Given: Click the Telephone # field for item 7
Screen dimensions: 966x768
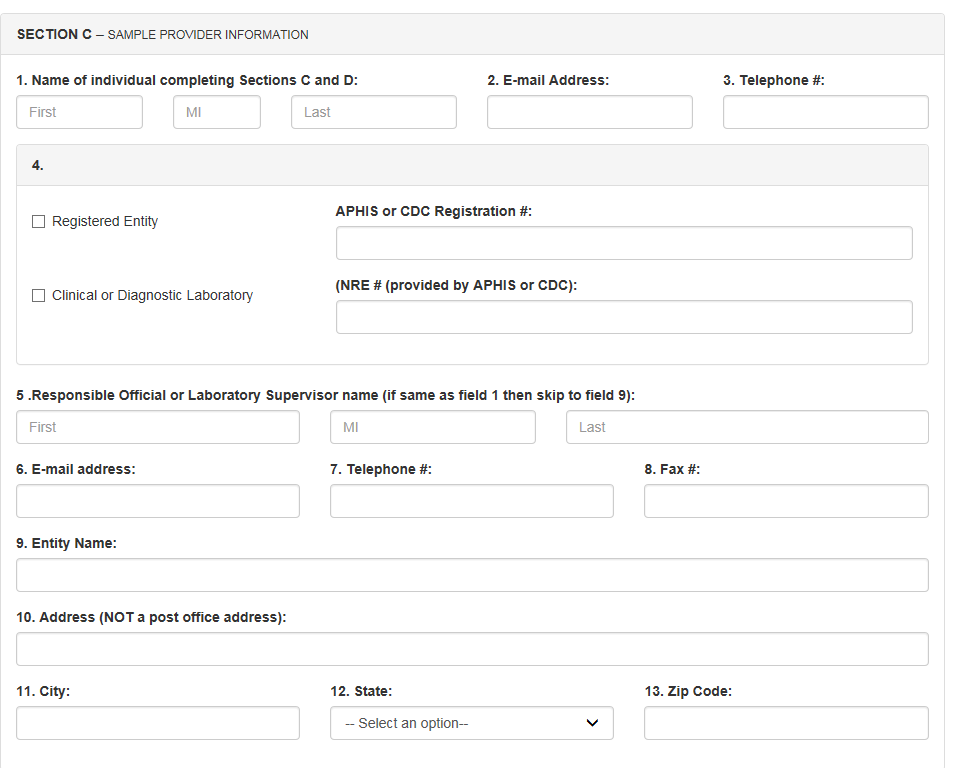Looking at the screenshot, I should 471,501.
